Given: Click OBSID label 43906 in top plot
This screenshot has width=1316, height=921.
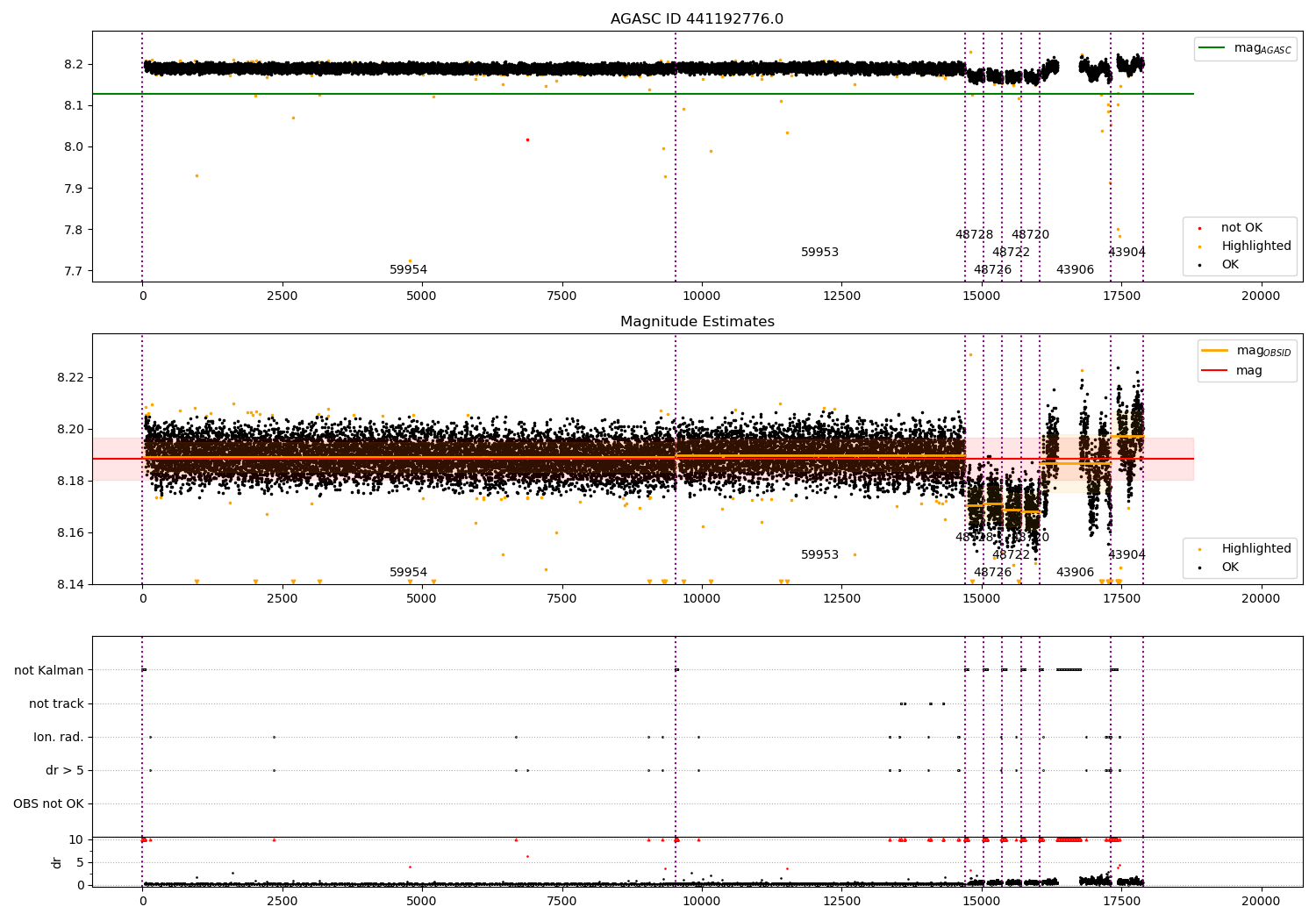Looking at the screenshot, I should tap(1076, 270).
